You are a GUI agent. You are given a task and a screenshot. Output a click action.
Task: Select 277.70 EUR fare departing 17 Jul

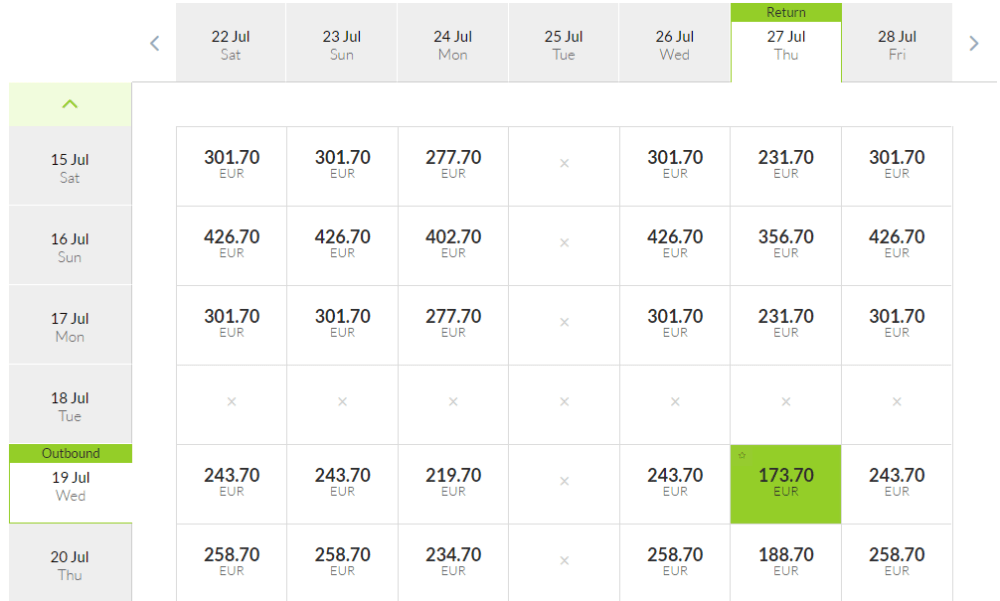pyautogui.click(x=453, y=324)
